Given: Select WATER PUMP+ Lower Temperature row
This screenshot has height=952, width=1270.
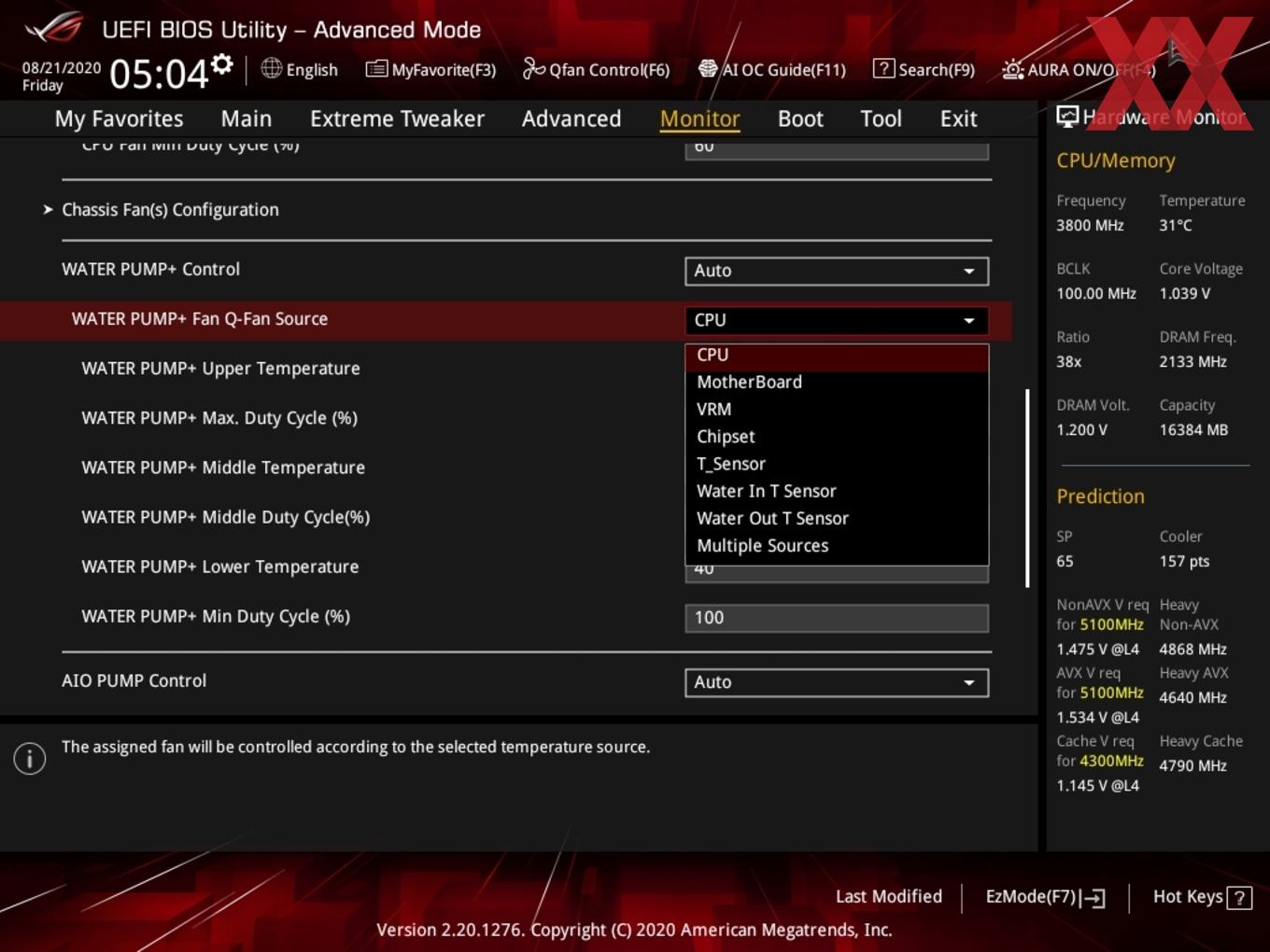Looking at the screenshot, I should click(220, 567).
